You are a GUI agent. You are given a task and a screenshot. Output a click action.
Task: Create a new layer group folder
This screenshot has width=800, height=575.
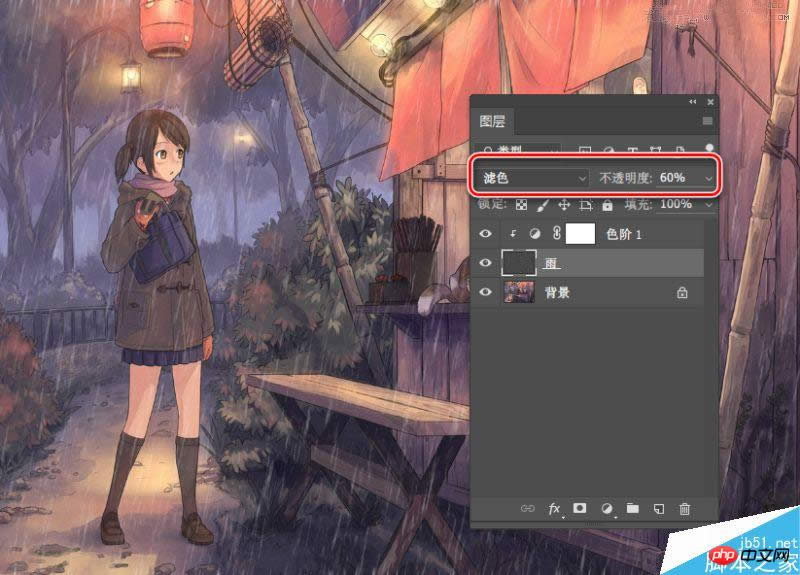pyautogui.click(x=632, y=509)
